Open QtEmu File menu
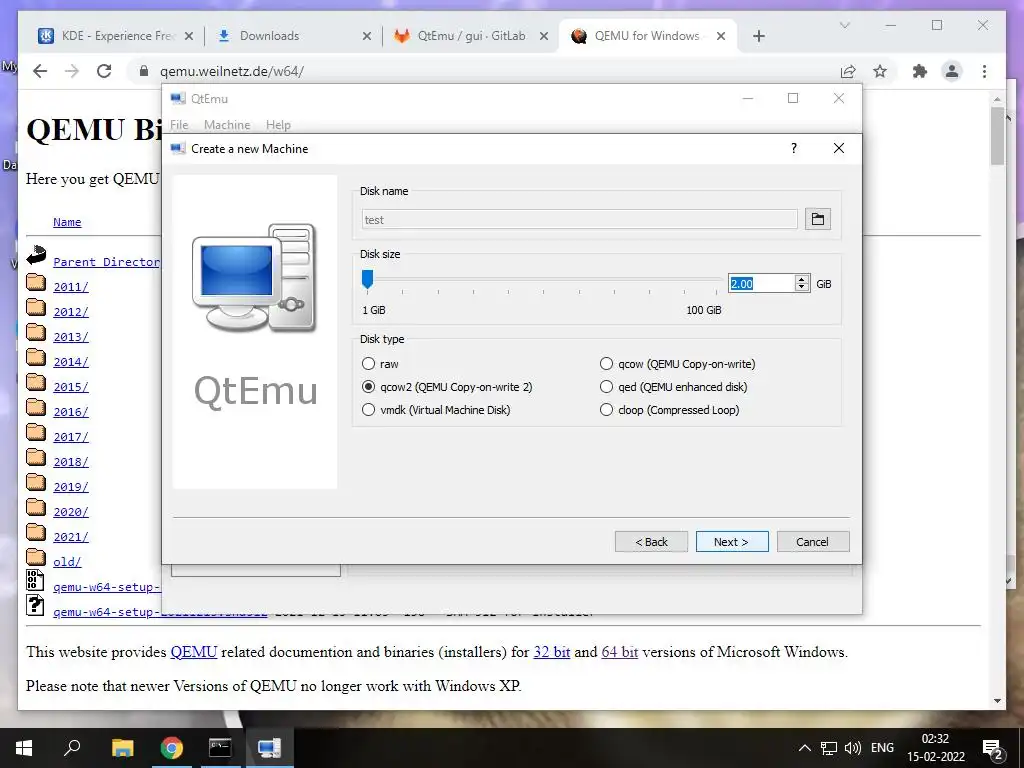Image resolution: width=1024 pixels, height=768 pixels. (179, 125)
